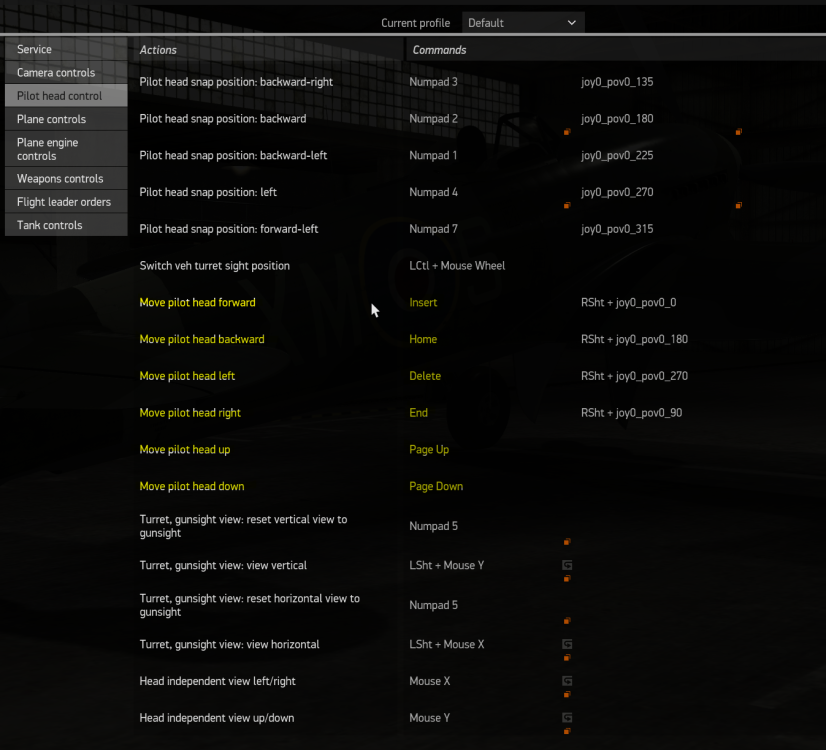Click the orange icon below Numpad 5 vertical reset binding

point(567,542)
